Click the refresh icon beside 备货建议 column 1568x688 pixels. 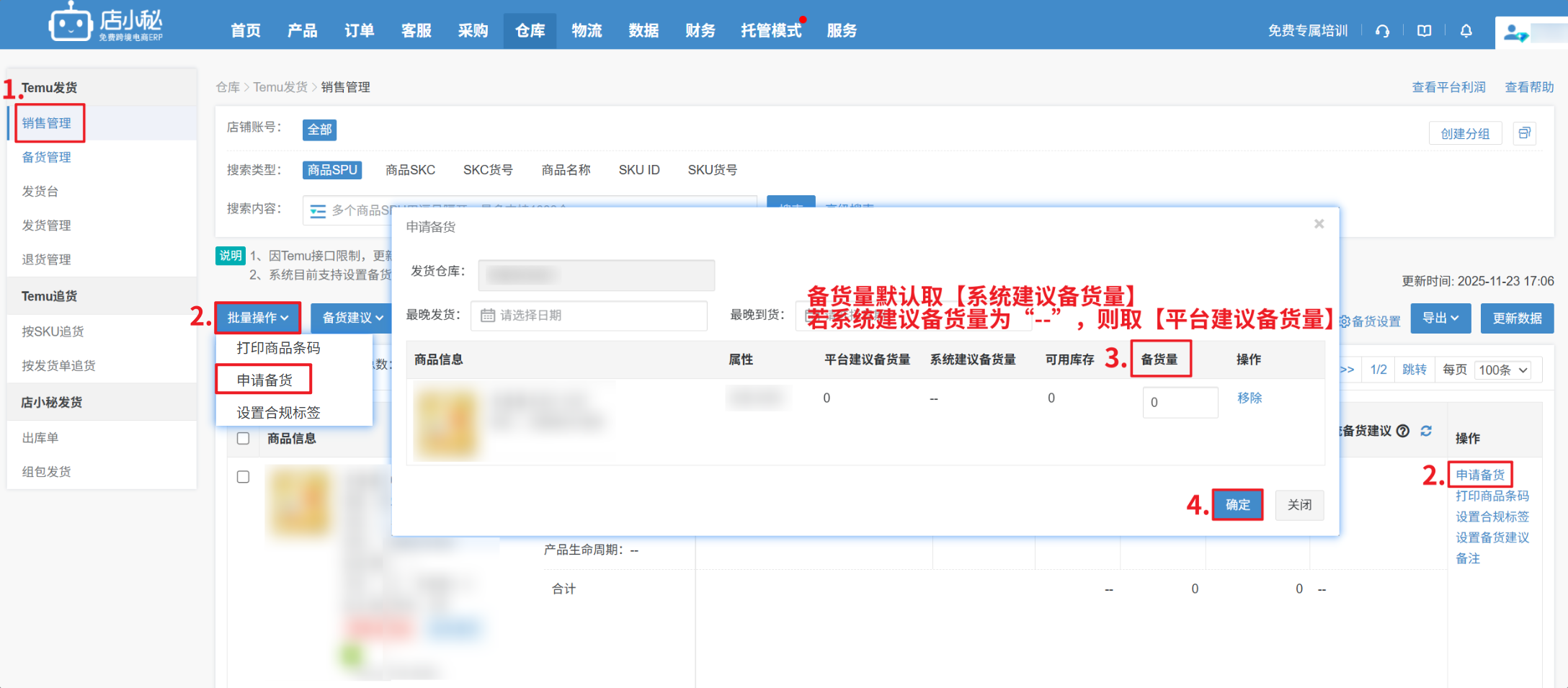(1426, 431)
